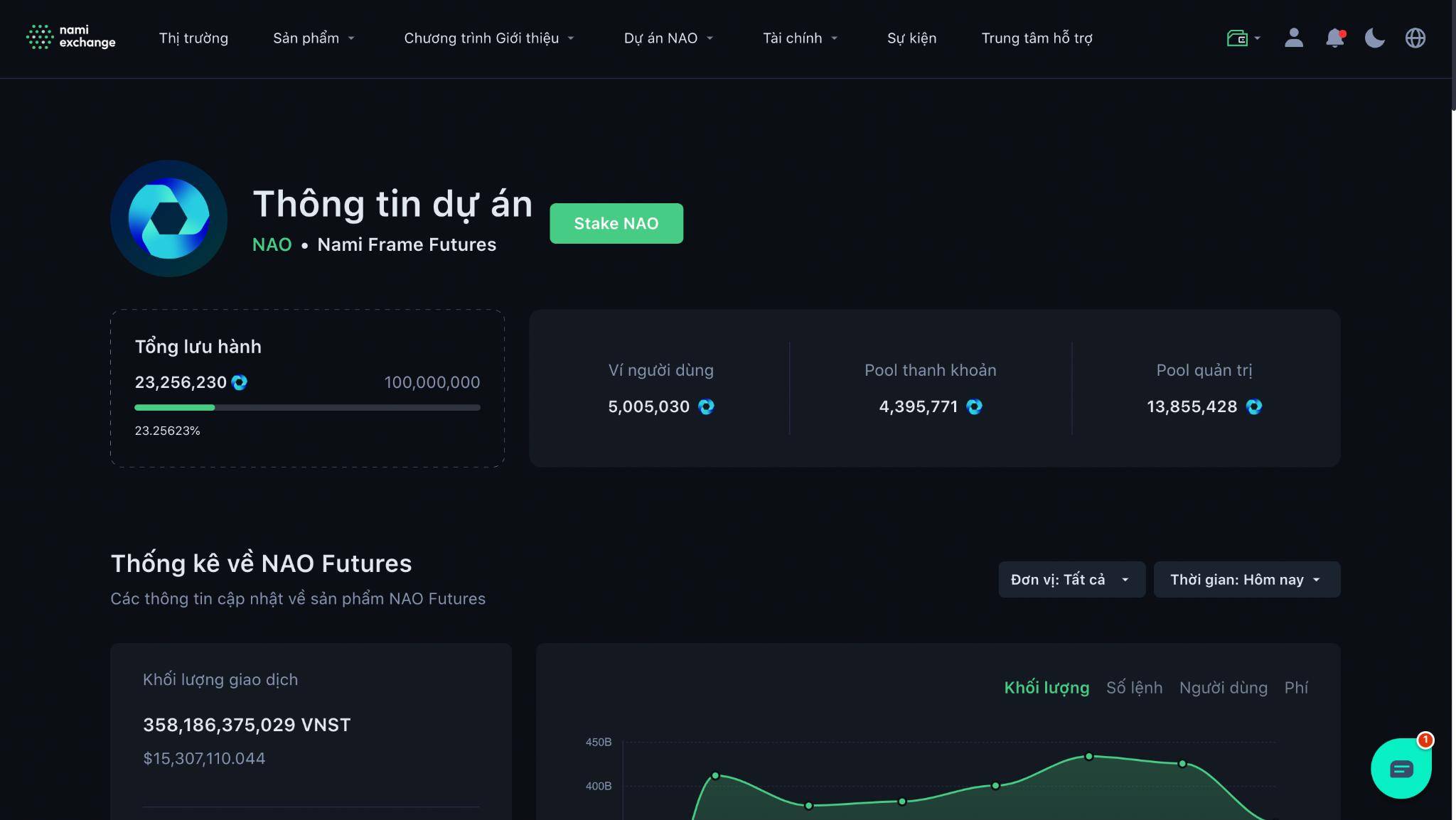Switch chart to Phí tab
The image size is (1456, 820).
[x=1296, y=688]
